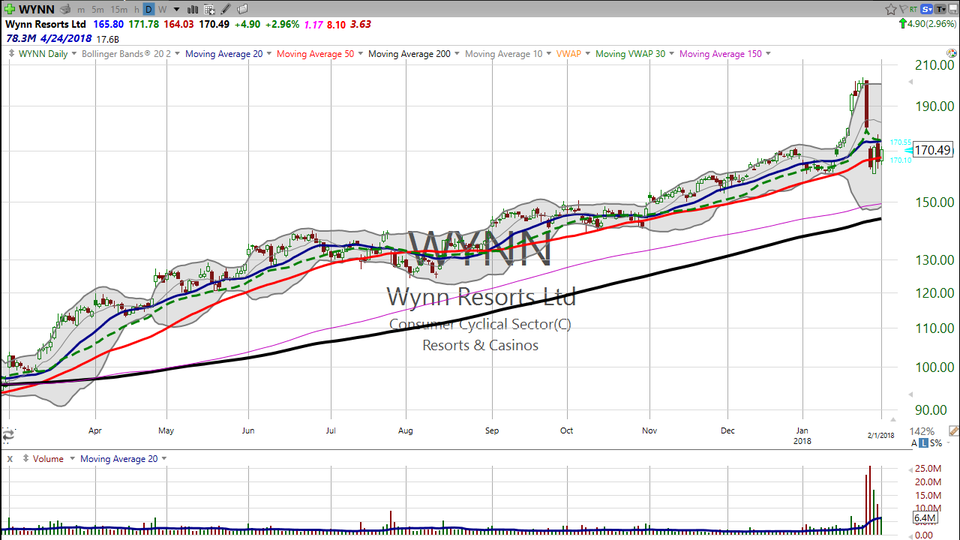Click the Moving Average 200 label
Image resolution: width=960 pixels, height=540 pixels.
coord(410,54)
